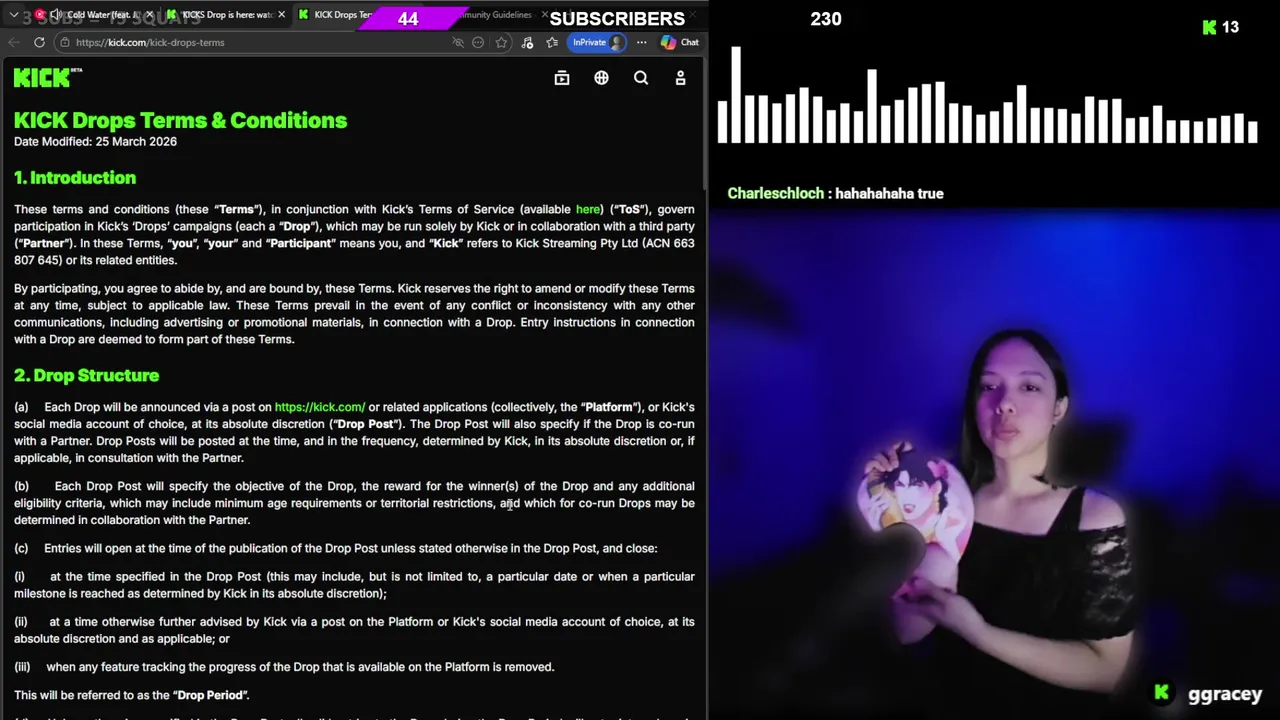The width and height of the screenshot is (1280, 720).
Task: Open Copilot Chat
Action: [x=680, y=42]
